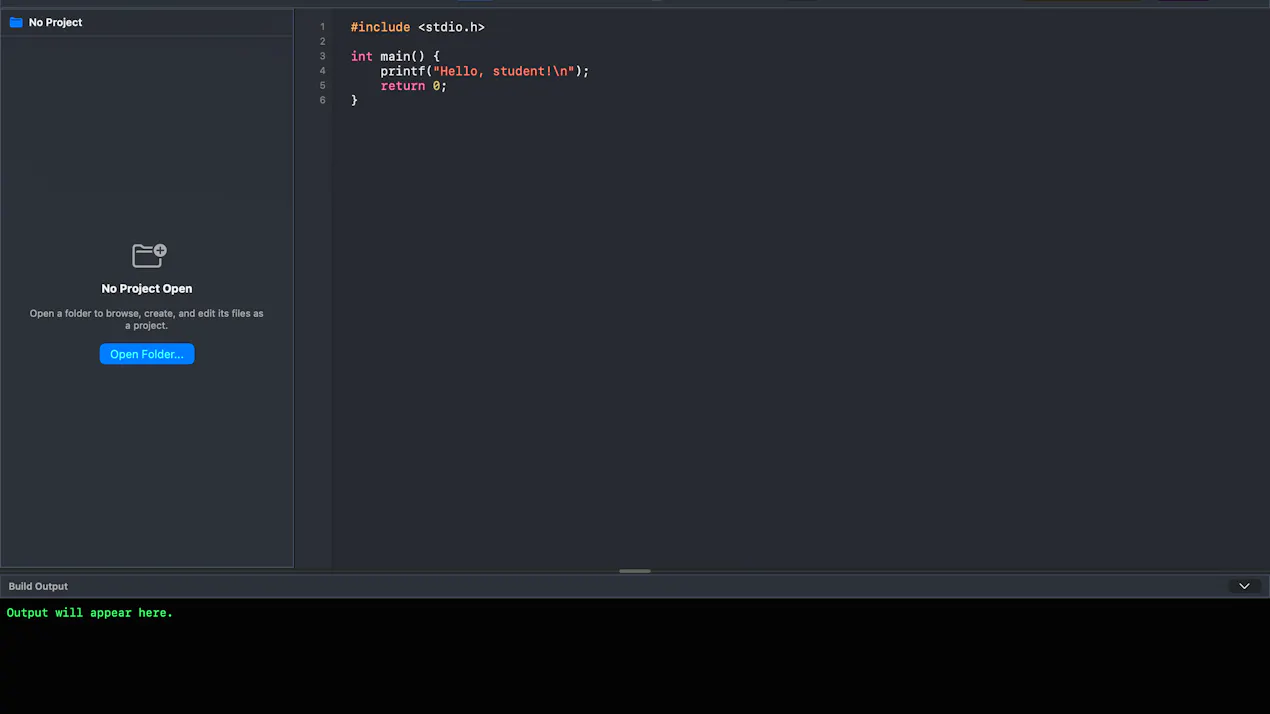This screenshot has width=1270, height=714.
Task: Click line number 4 in the gutter
Action: click(x=322, y=71)
